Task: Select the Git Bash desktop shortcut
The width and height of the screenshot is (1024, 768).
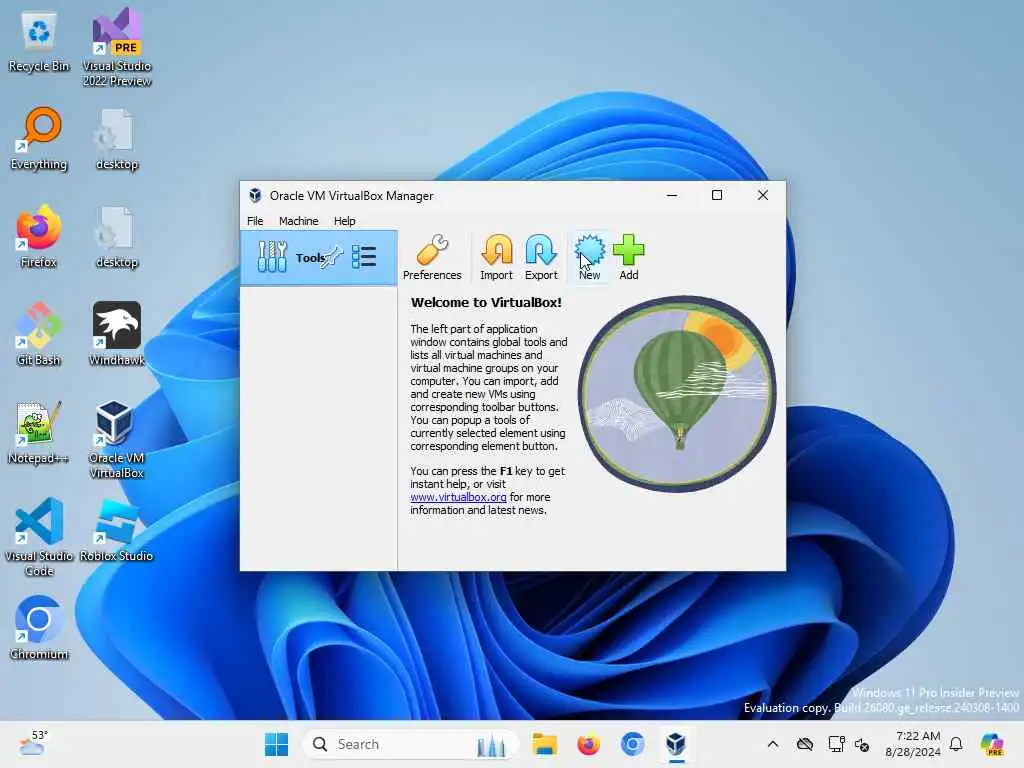Action: pyautogui.click(x=39, y=334)
